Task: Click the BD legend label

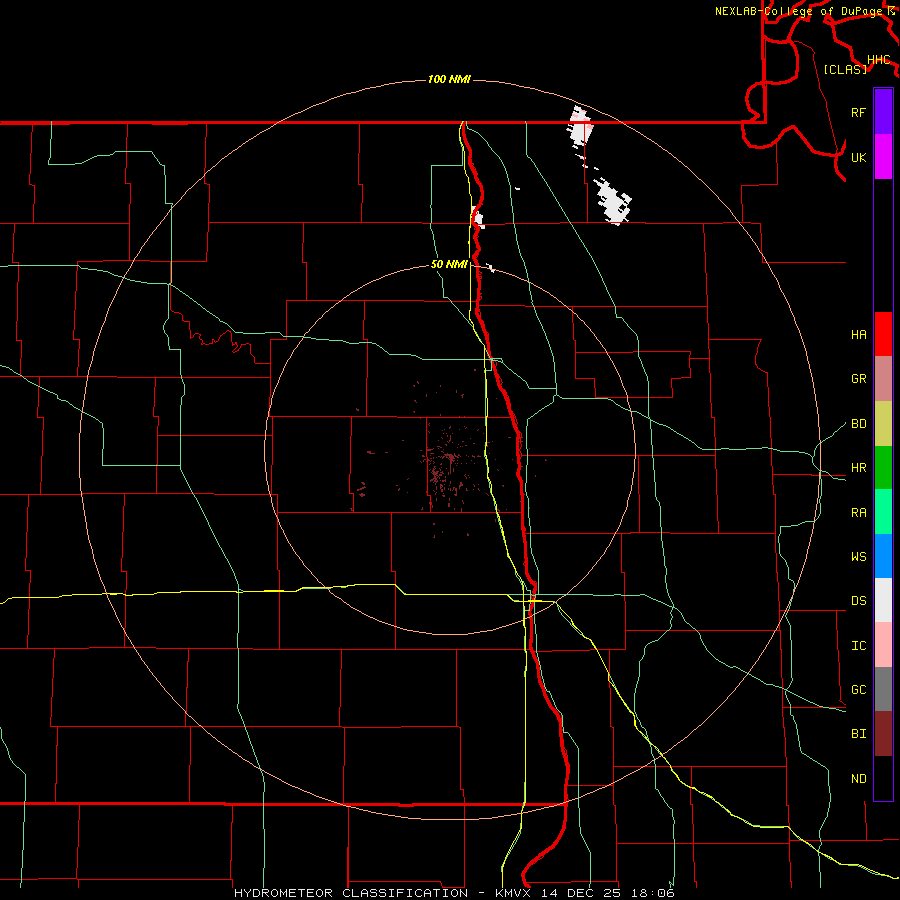Action: pyautogui.click(x=858, y=424)
